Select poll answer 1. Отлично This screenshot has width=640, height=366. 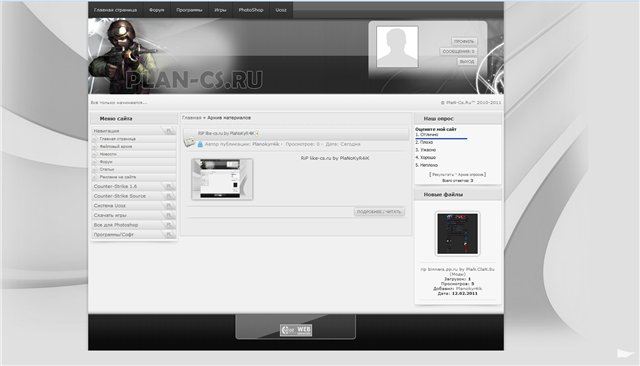[x=427, y=135]
